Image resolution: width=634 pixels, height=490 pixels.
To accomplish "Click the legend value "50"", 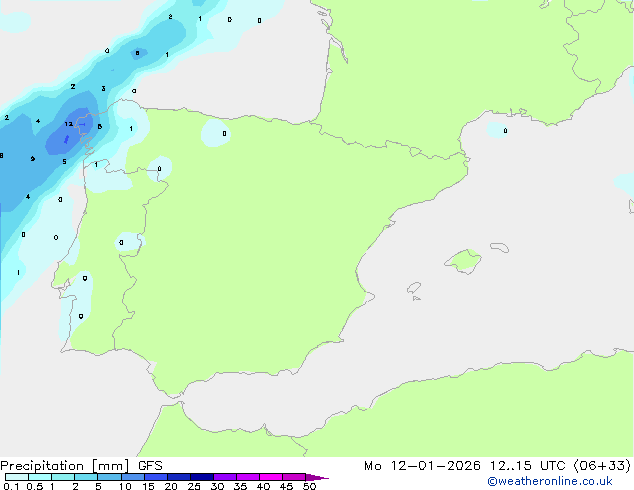I will tap(309, 486).
